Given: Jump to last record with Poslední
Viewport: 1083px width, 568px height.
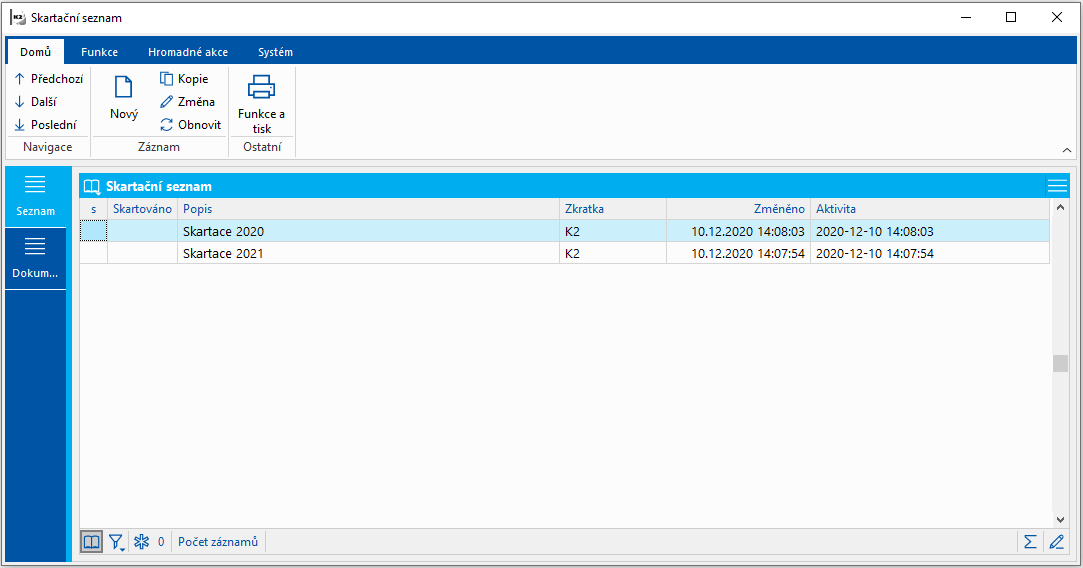Looking at the screenshot, I should tap(46, 124).
